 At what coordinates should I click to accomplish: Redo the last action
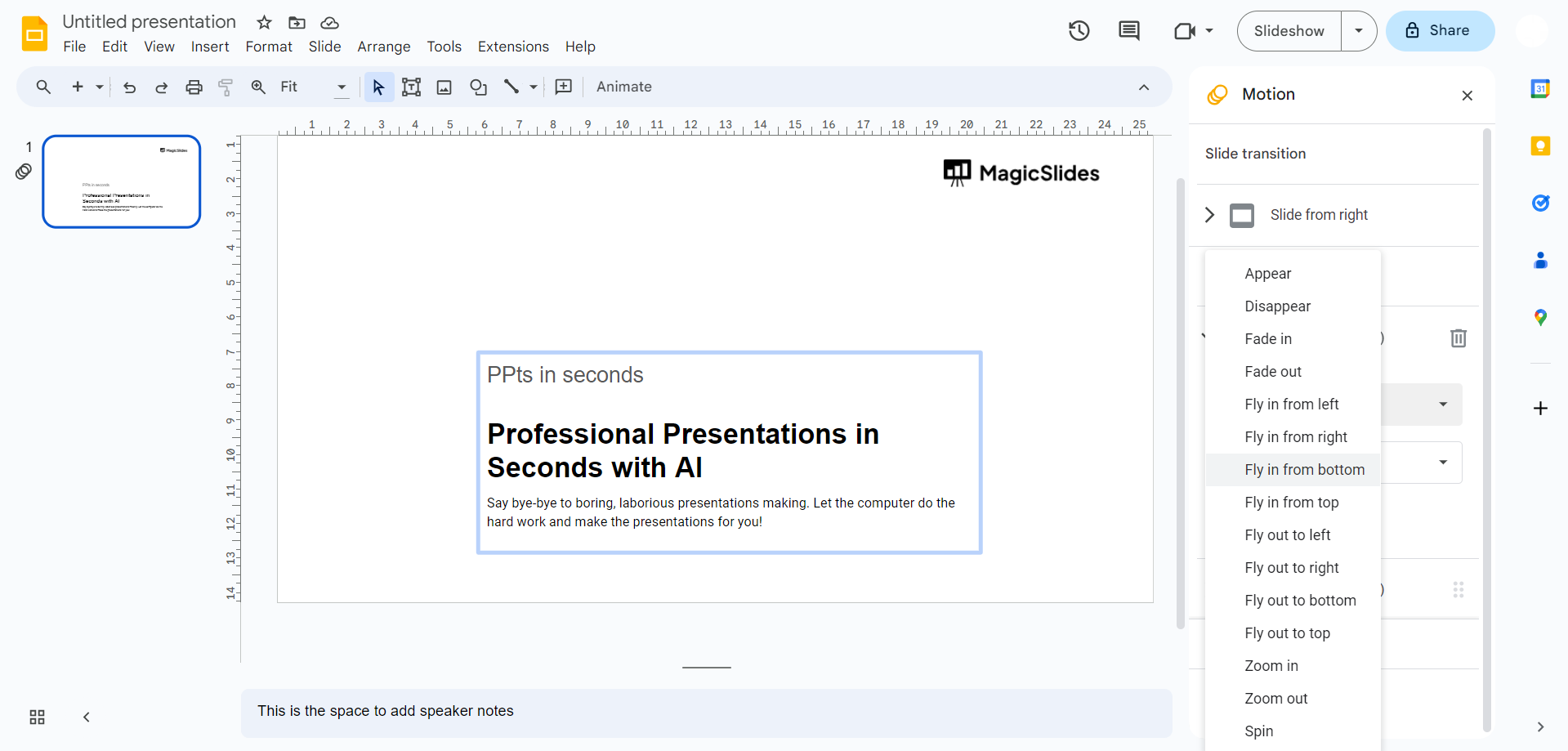[x=161, y=87]
